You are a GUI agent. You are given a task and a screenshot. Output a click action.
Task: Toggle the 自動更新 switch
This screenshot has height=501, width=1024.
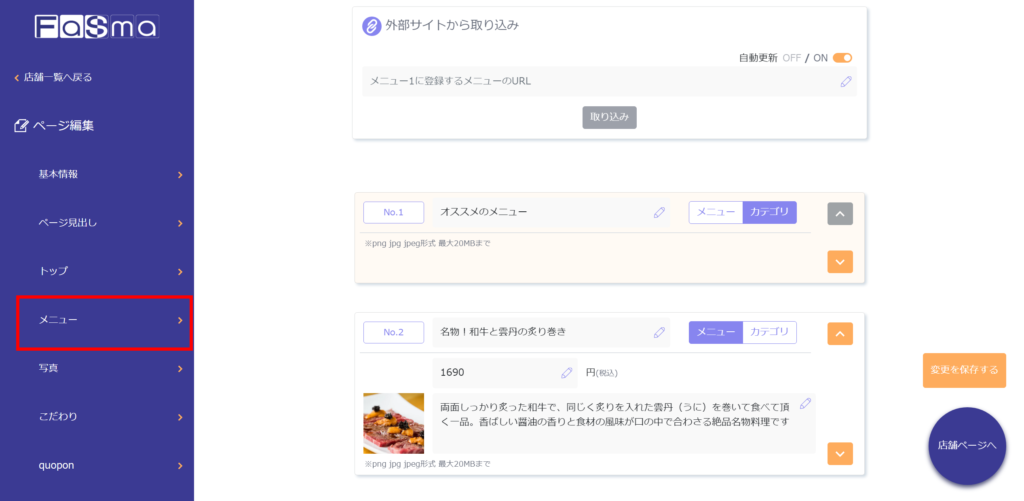(x=842, y=58)
